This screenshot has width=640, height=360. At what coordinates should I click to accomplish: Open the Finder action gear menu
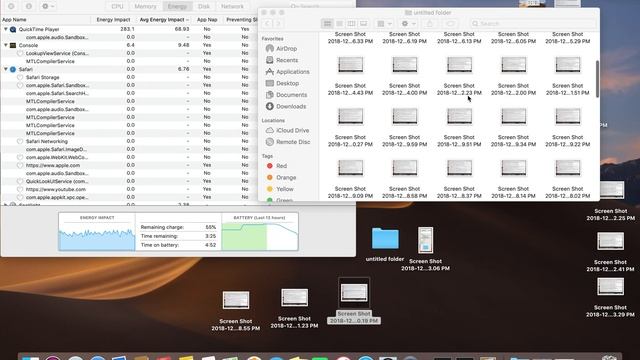(x=408, y=24)
